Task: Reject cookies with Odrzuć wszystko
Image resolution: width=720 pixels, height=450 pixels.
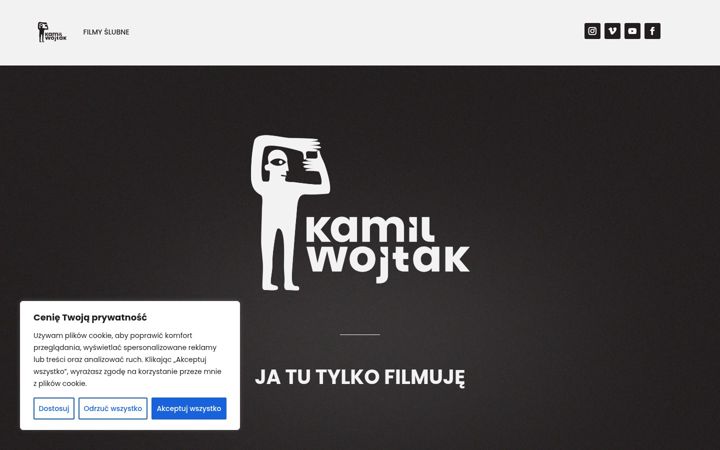Action: [113, 408]
